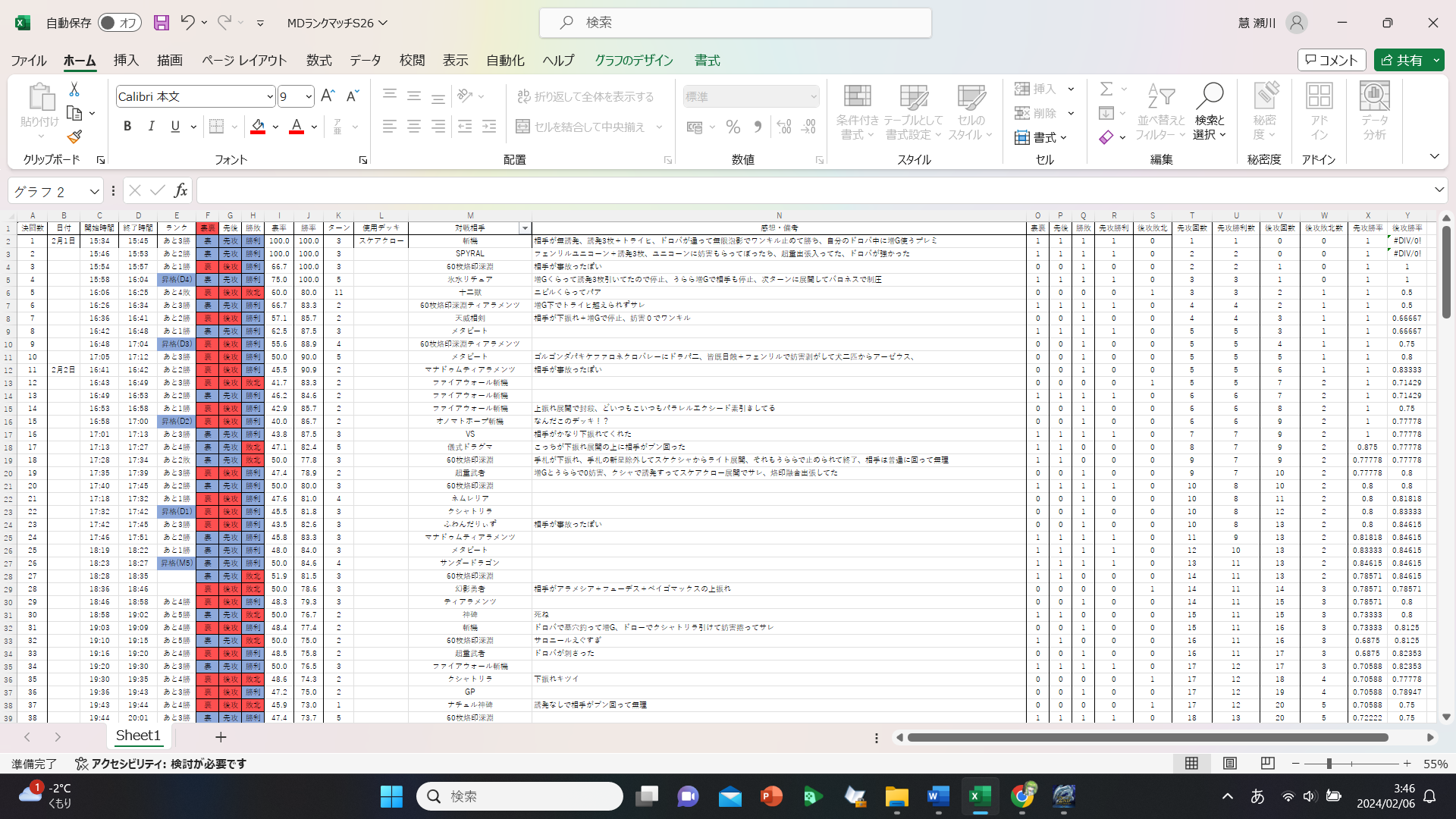This screenshot has height=819, width=1456.
Task: Click the 共有 share button
Action: click(1401, 60)
